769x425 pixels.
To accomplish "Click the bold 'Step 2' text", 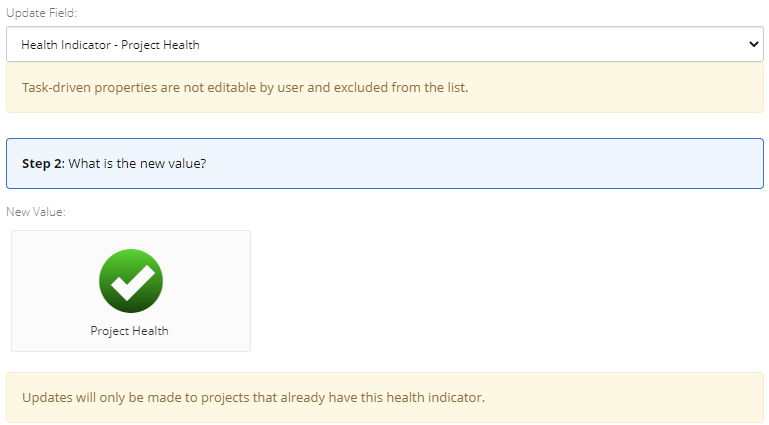I will (42, 163).
